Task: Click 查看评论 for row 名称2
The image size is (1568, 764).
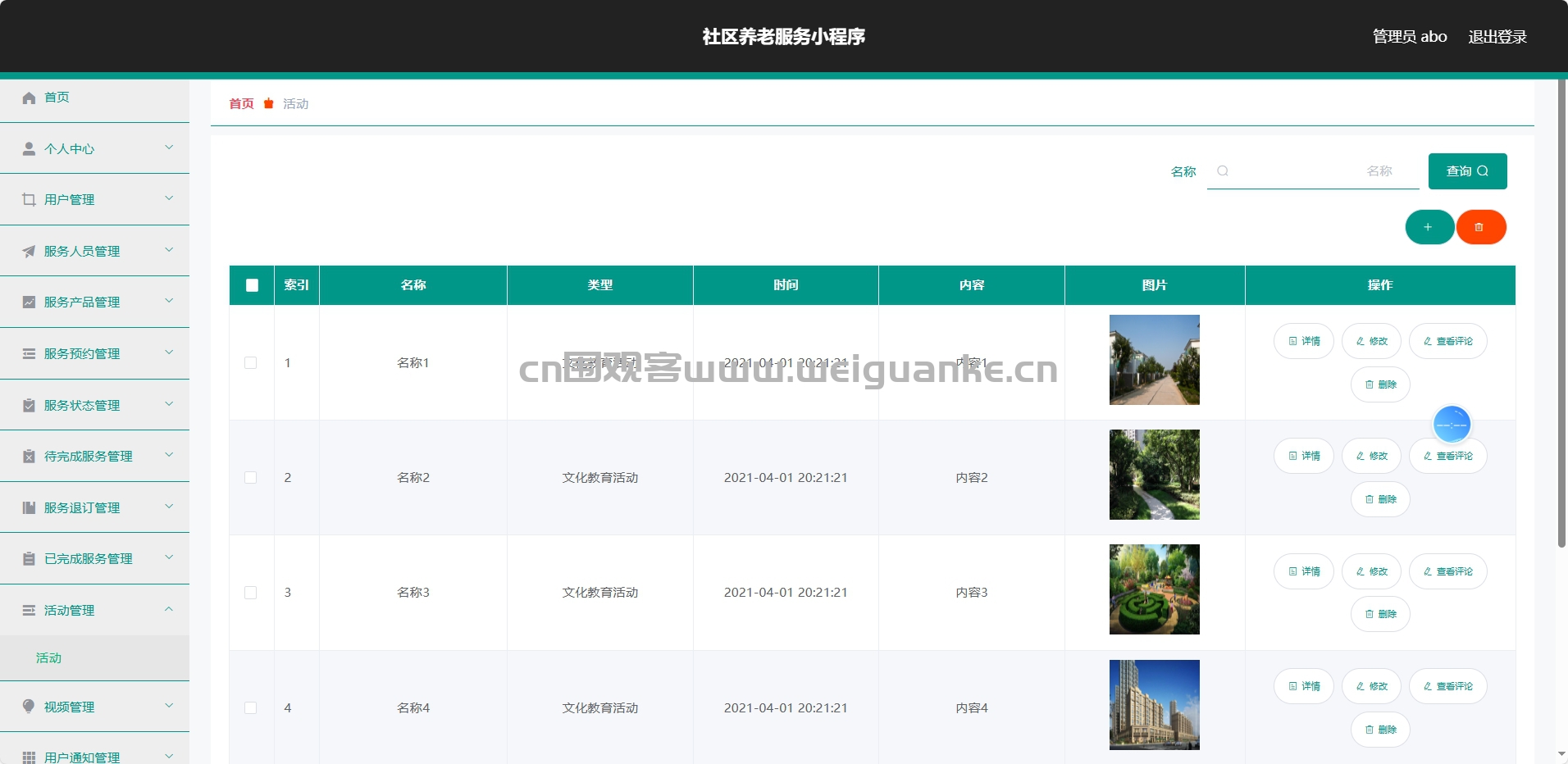Action: 1448,456
